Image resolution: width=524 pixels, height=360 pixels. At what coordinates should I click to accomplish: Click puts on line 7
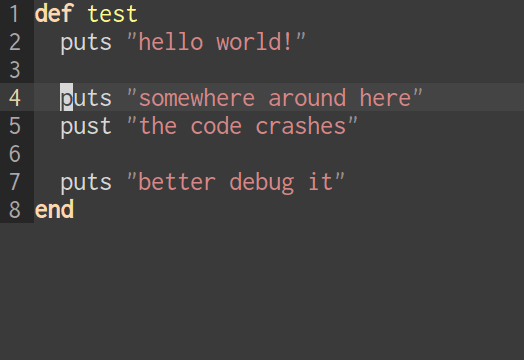86,183
